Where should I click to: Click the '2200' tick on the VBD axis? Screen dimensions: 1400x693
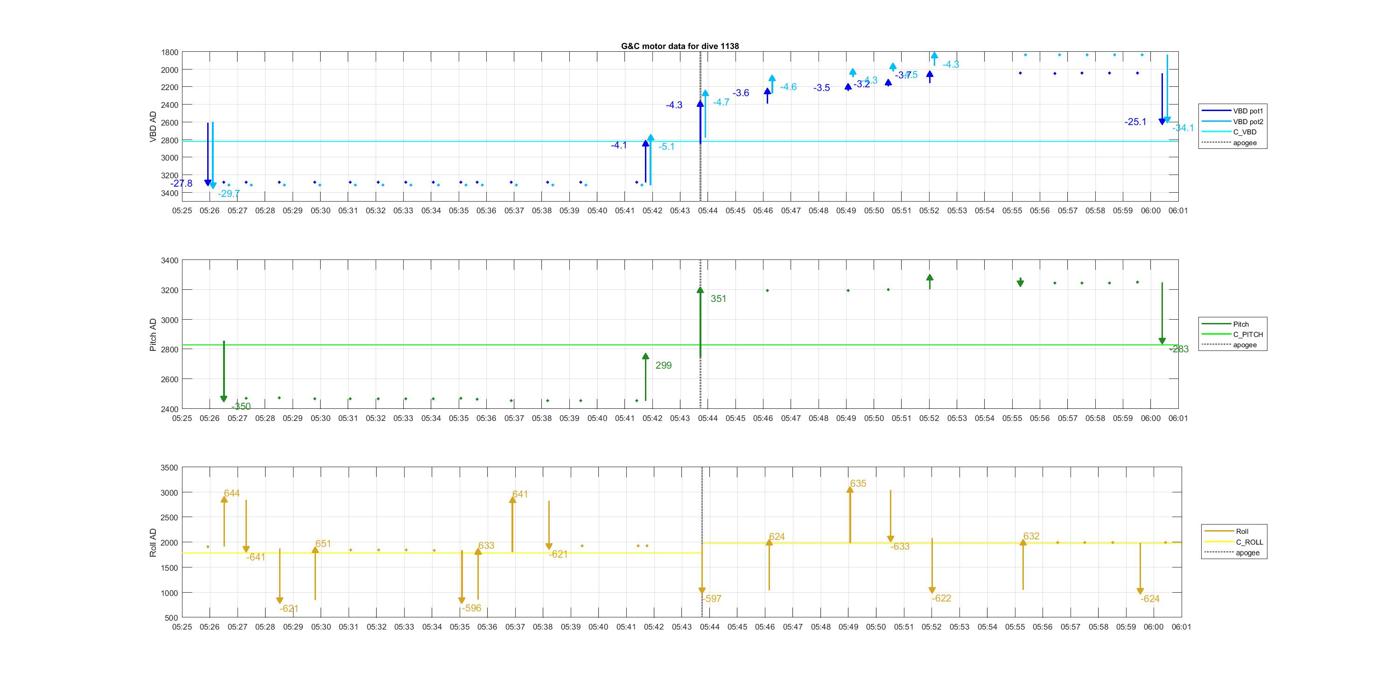170,87
